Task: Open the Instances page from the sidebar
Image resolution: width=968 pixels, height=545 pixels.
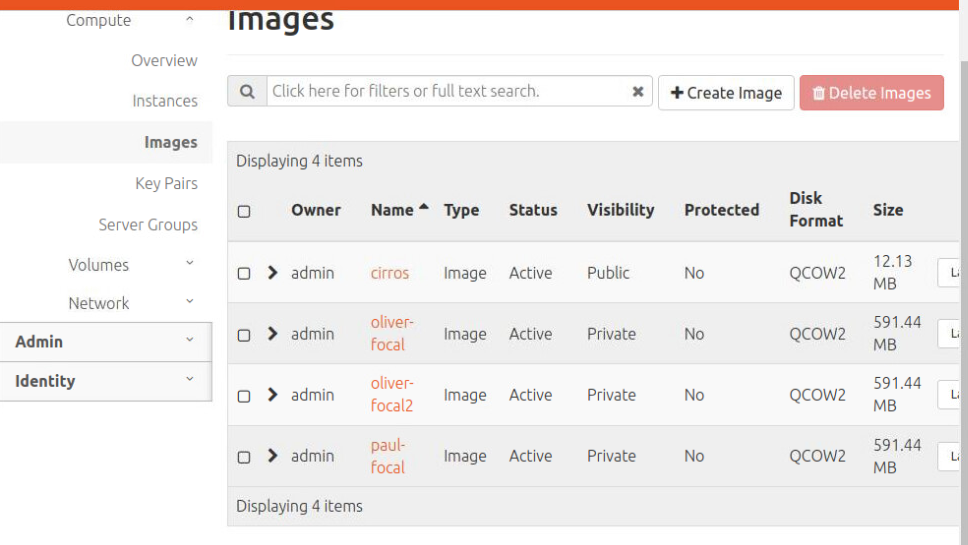Action: (165, 101)
